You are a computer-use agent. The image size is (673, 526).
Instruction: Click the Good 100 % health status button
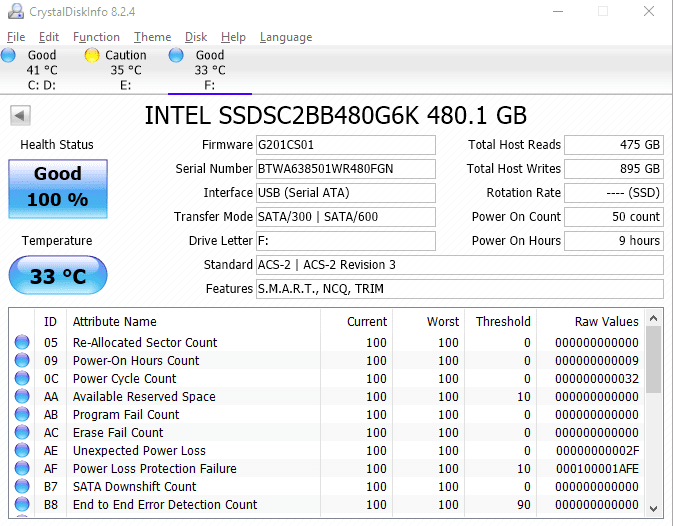tap(57, 187)
